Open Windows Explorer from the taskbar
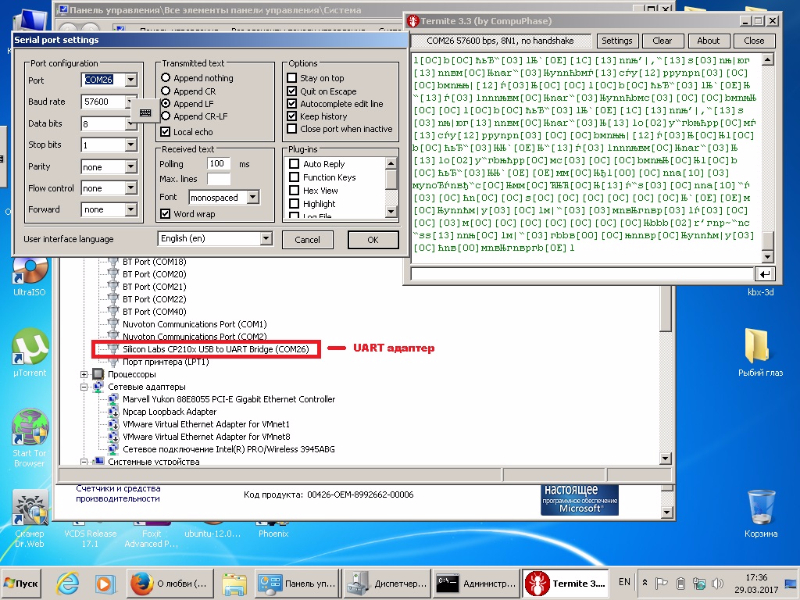800x600 pixels. (x=234, y=583)
